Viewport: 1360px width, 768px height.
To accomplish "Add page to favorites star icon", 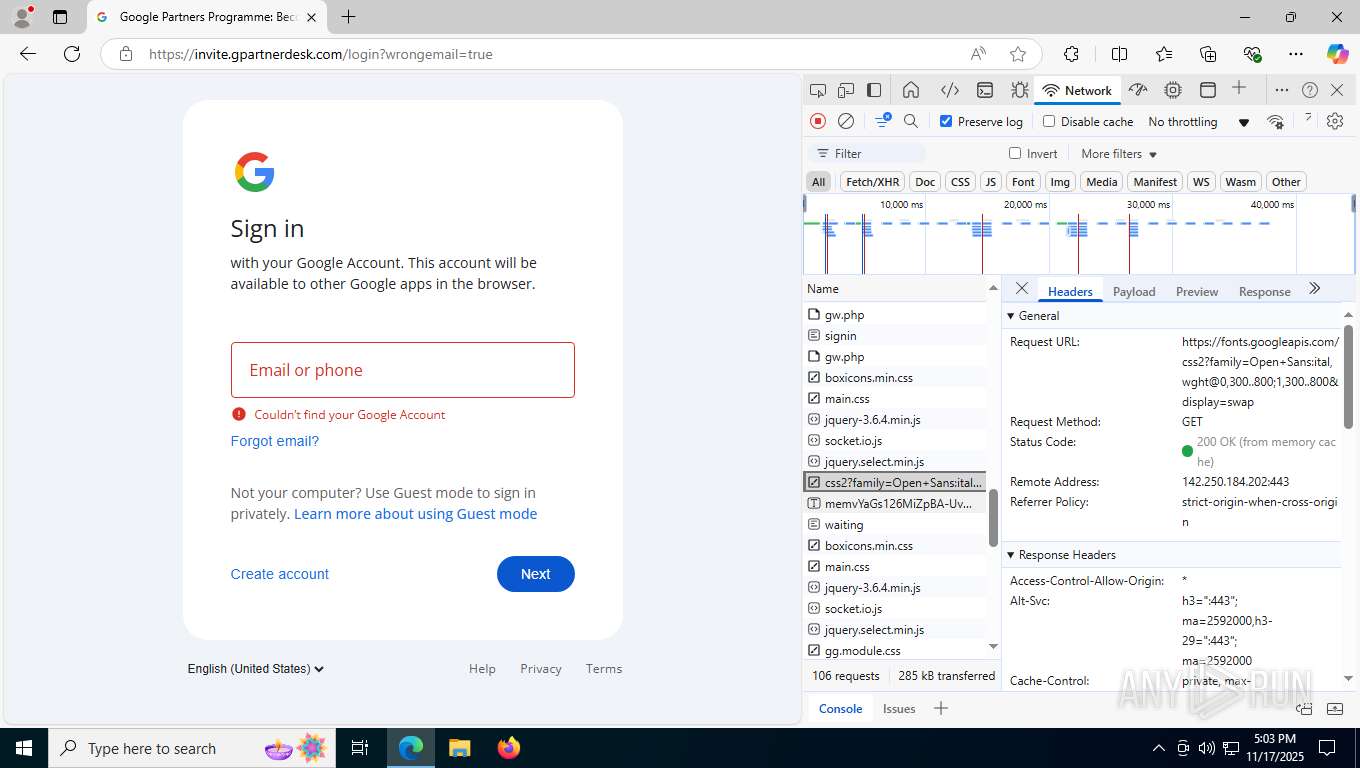I will click(1018, 54).
